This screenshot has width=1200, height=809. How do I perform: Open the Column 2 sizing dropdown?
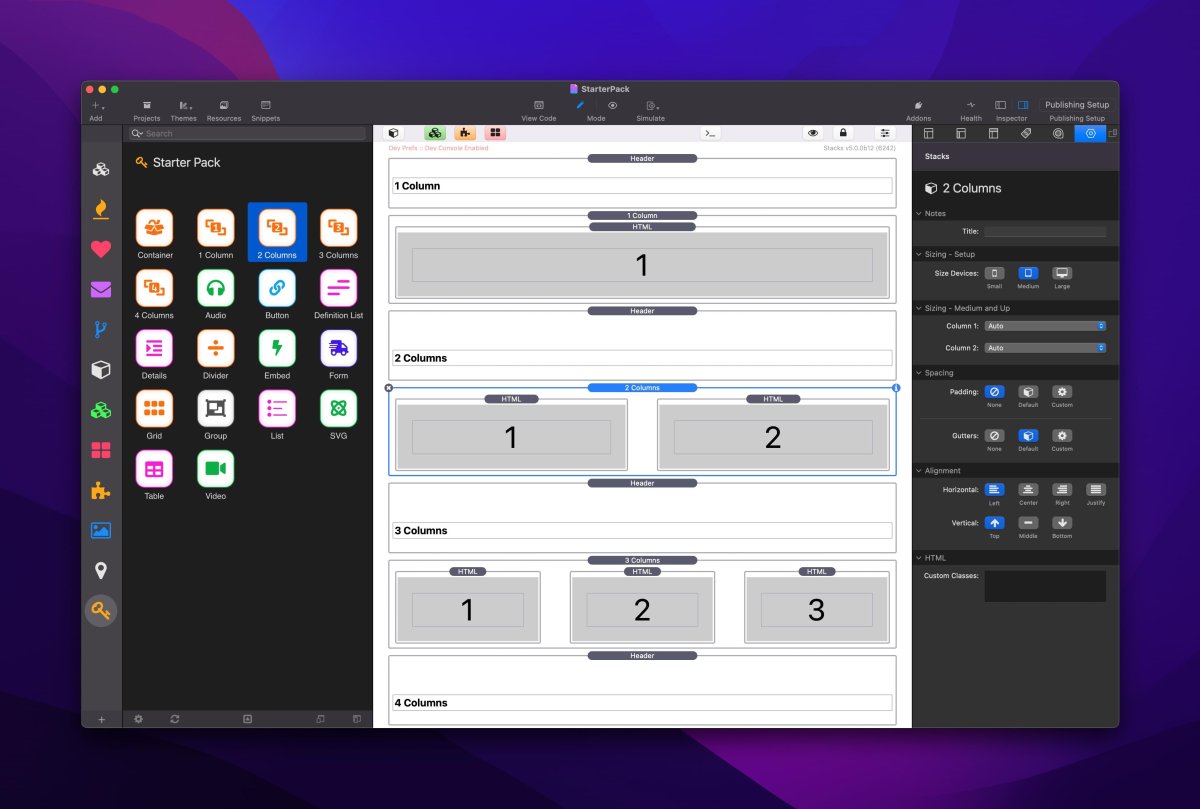pos(1045,348)
